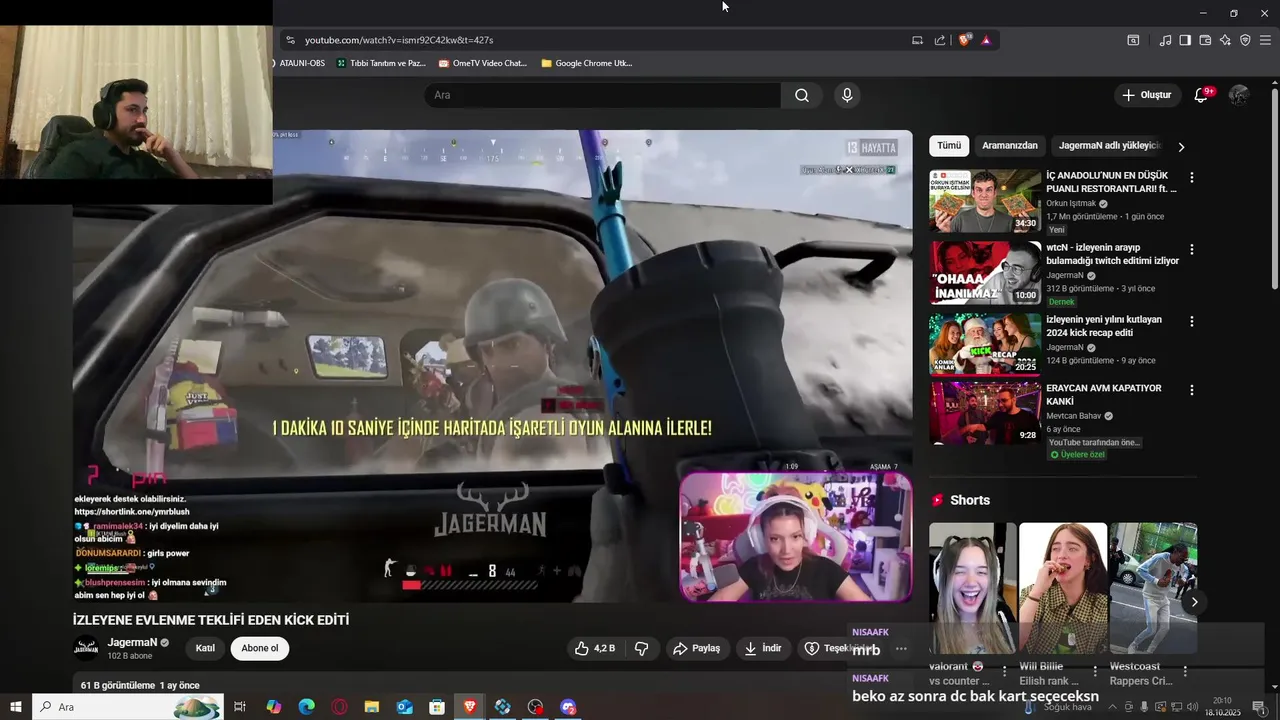Open the ATAUNI-OBS bookmark
The height and width of the screenshot is (720, 1280).
[x=299, y=63]
